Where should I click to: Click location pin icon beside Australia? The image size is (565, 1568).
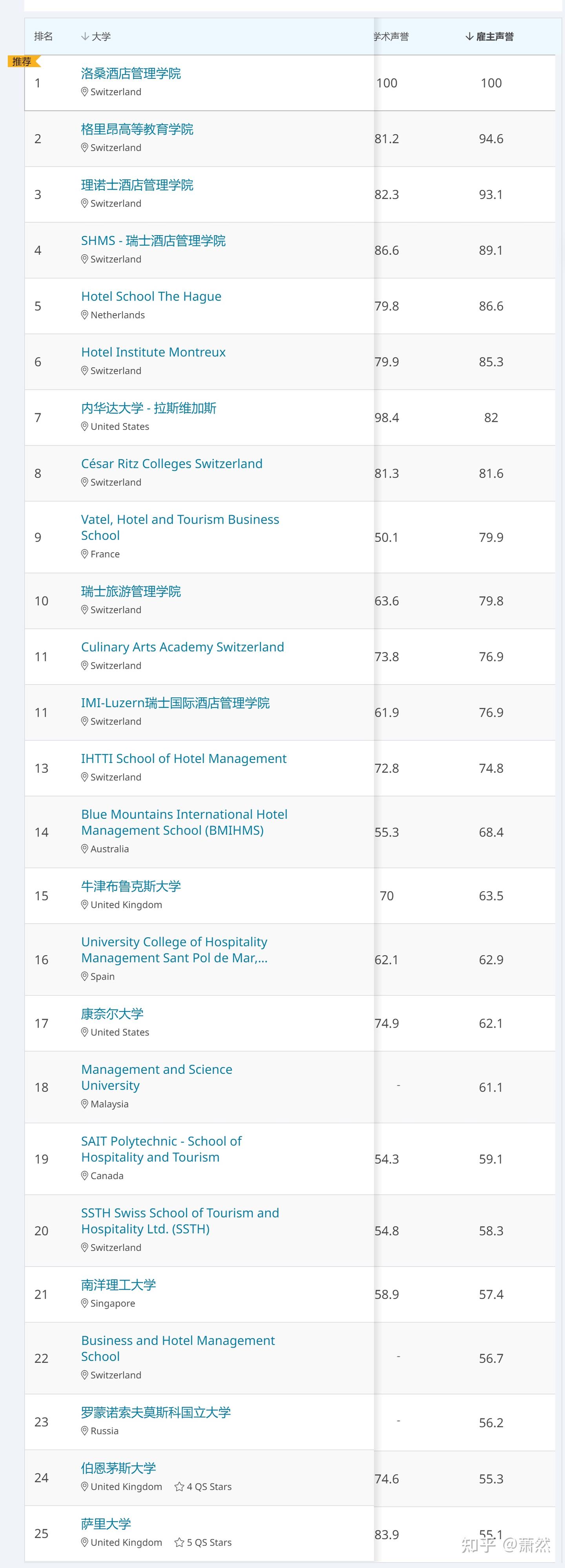point(84,849)
